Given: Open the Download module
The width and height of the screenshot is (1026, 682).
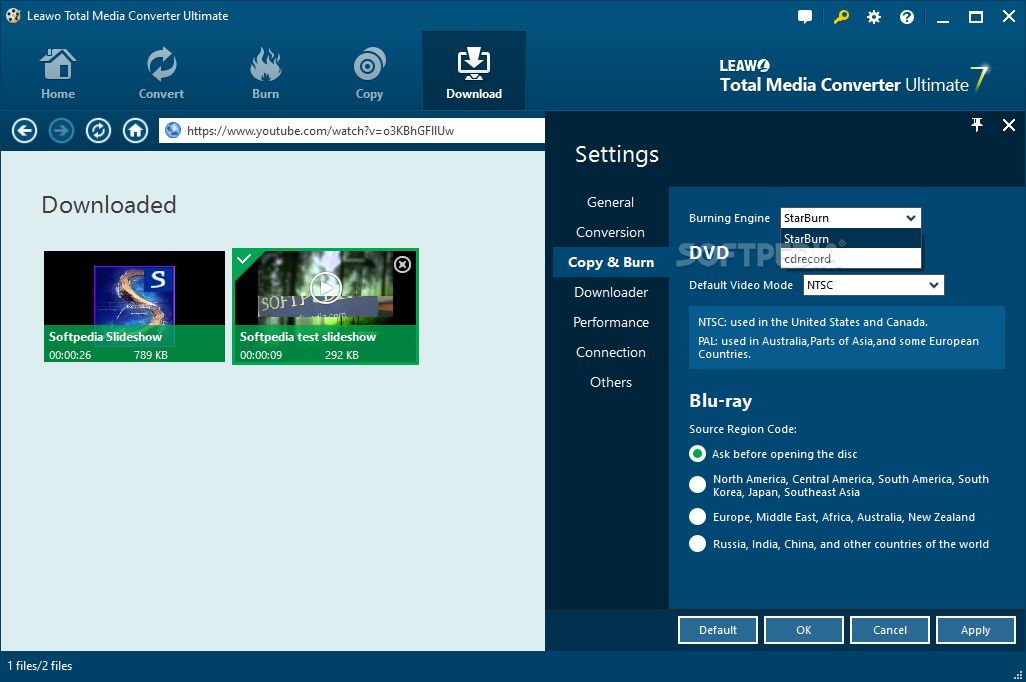Looking at the screenshot, I should click(x=474, y=71).
